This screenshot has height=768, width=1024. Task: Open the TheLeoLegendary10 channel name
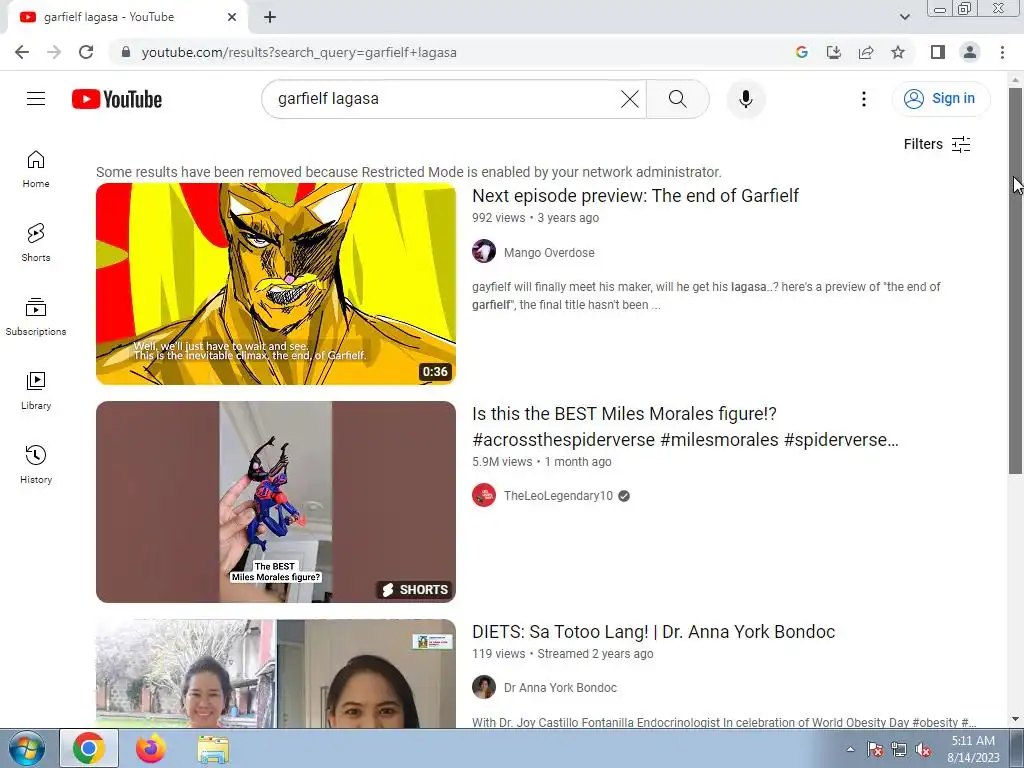pyautogui.click(x=558, y=496)
